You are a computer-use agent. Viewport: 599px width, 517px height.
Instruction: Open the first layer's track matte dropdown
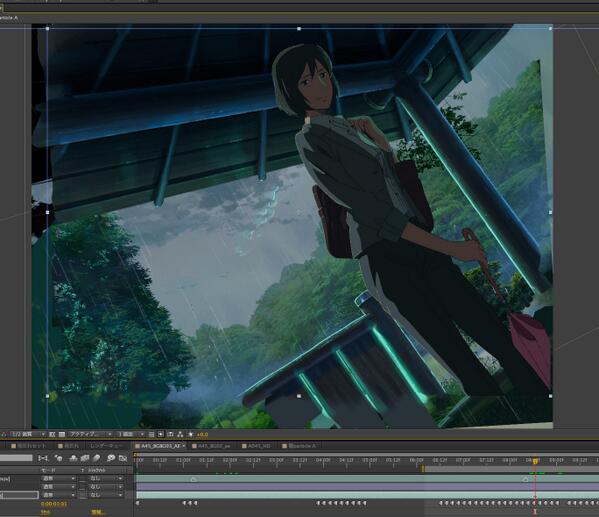click(106, 478)
